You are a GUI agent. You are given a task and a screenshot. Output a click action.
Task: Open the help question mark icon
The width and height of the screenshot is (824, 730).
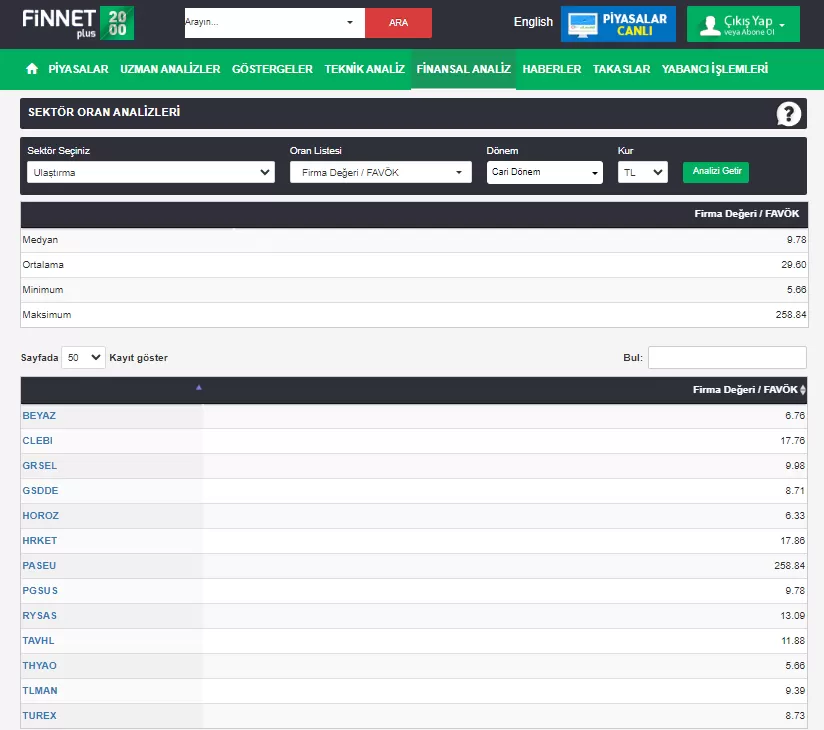789,114
